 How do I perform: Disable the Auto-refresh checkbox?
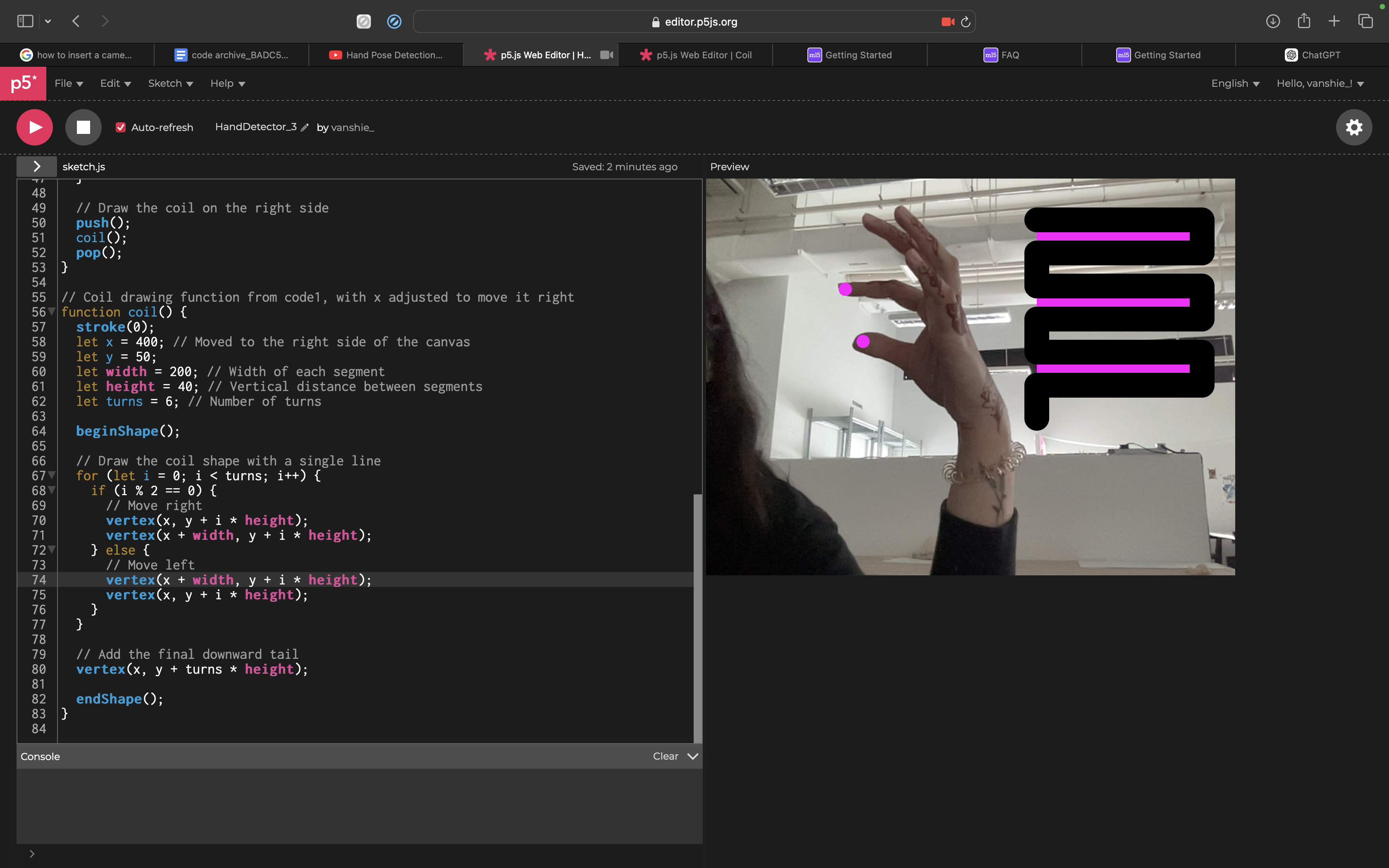pos(121,127)
